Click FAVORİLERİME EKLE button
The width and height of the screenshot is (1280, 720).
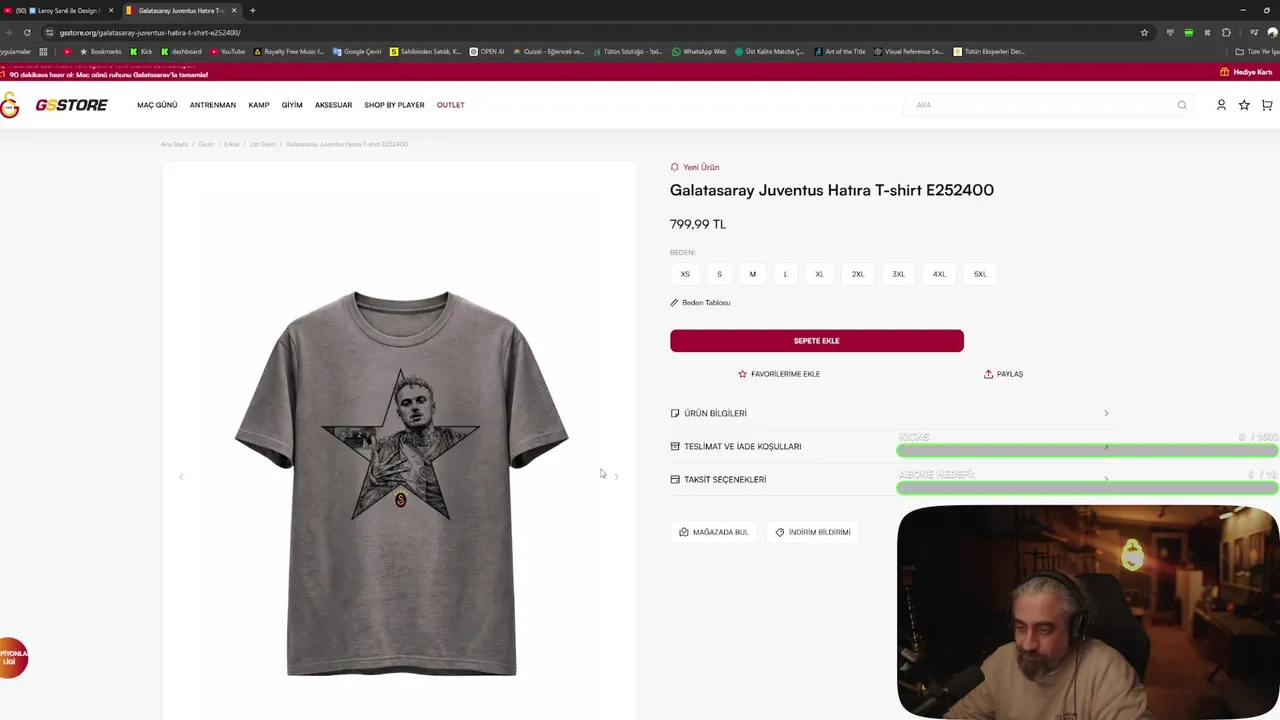(x=779, y=374)
